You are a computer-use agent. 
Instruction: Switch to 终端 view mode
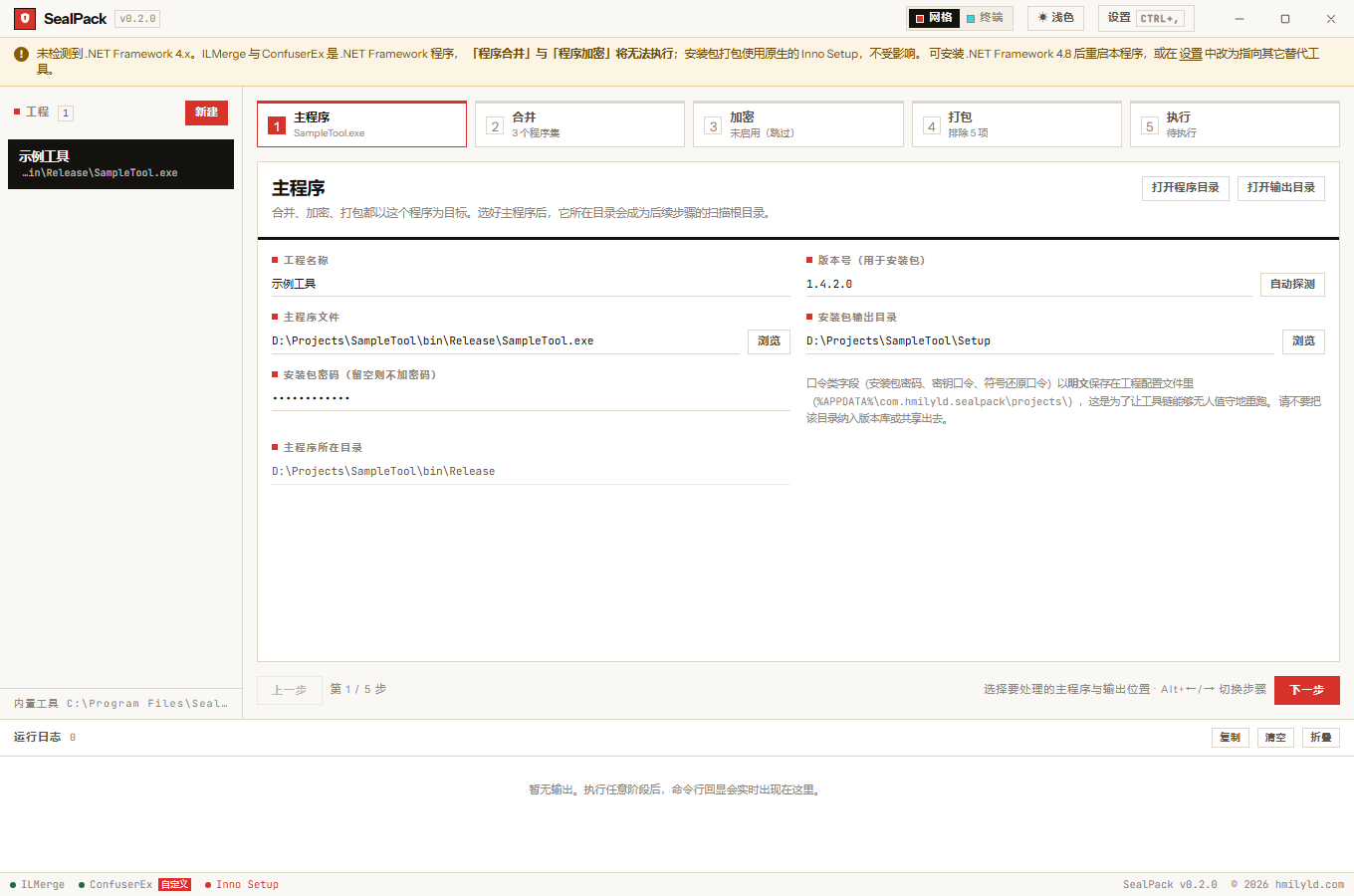tap(985, 18)
